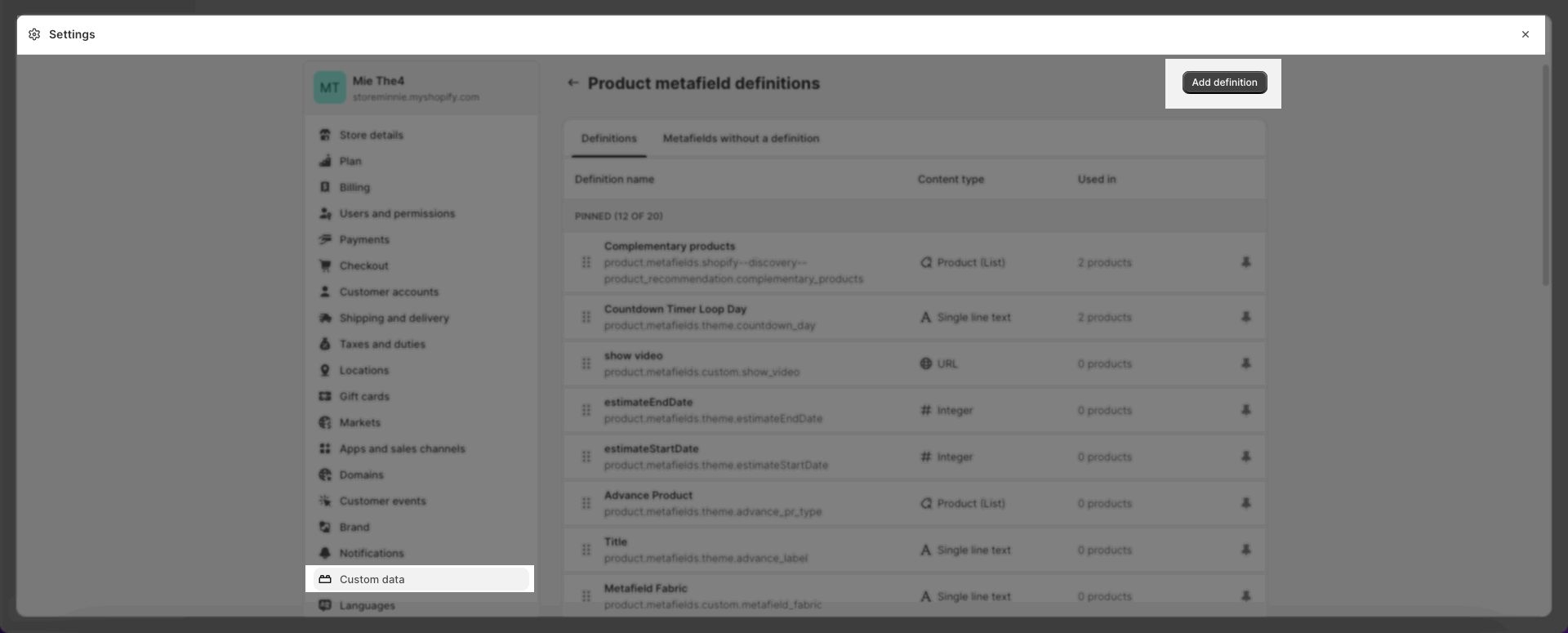
Task: Unpin the estimateEndDate definition
Action: pyautogui.click(x=1246, y=410)
